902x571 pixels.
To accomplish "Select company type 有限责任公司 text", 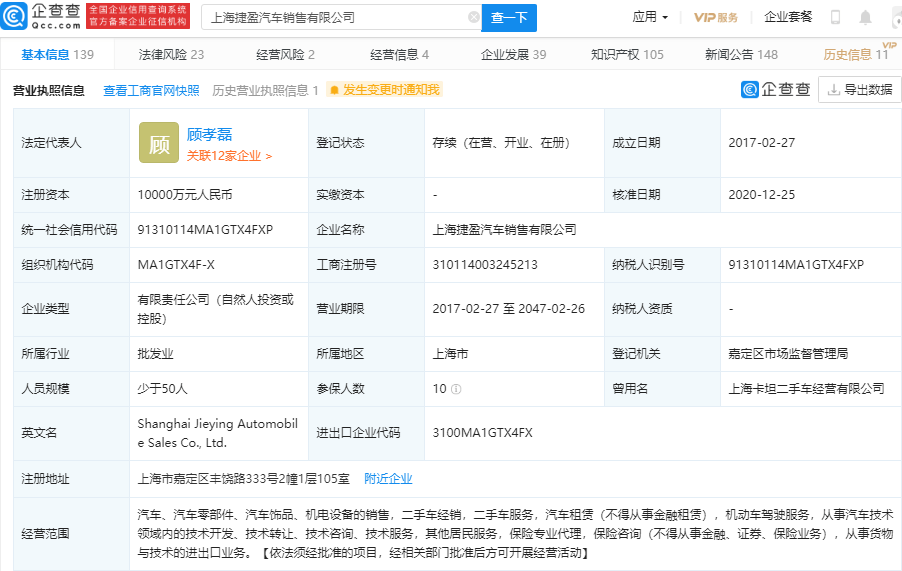I will pos(216,309).
